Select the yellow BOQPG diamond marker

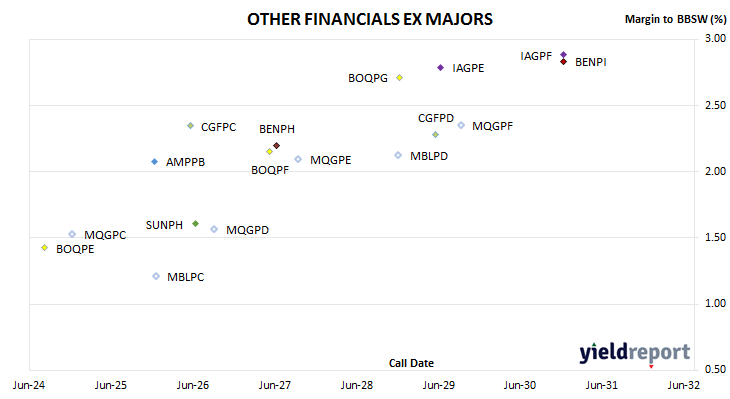coord(399,78)
